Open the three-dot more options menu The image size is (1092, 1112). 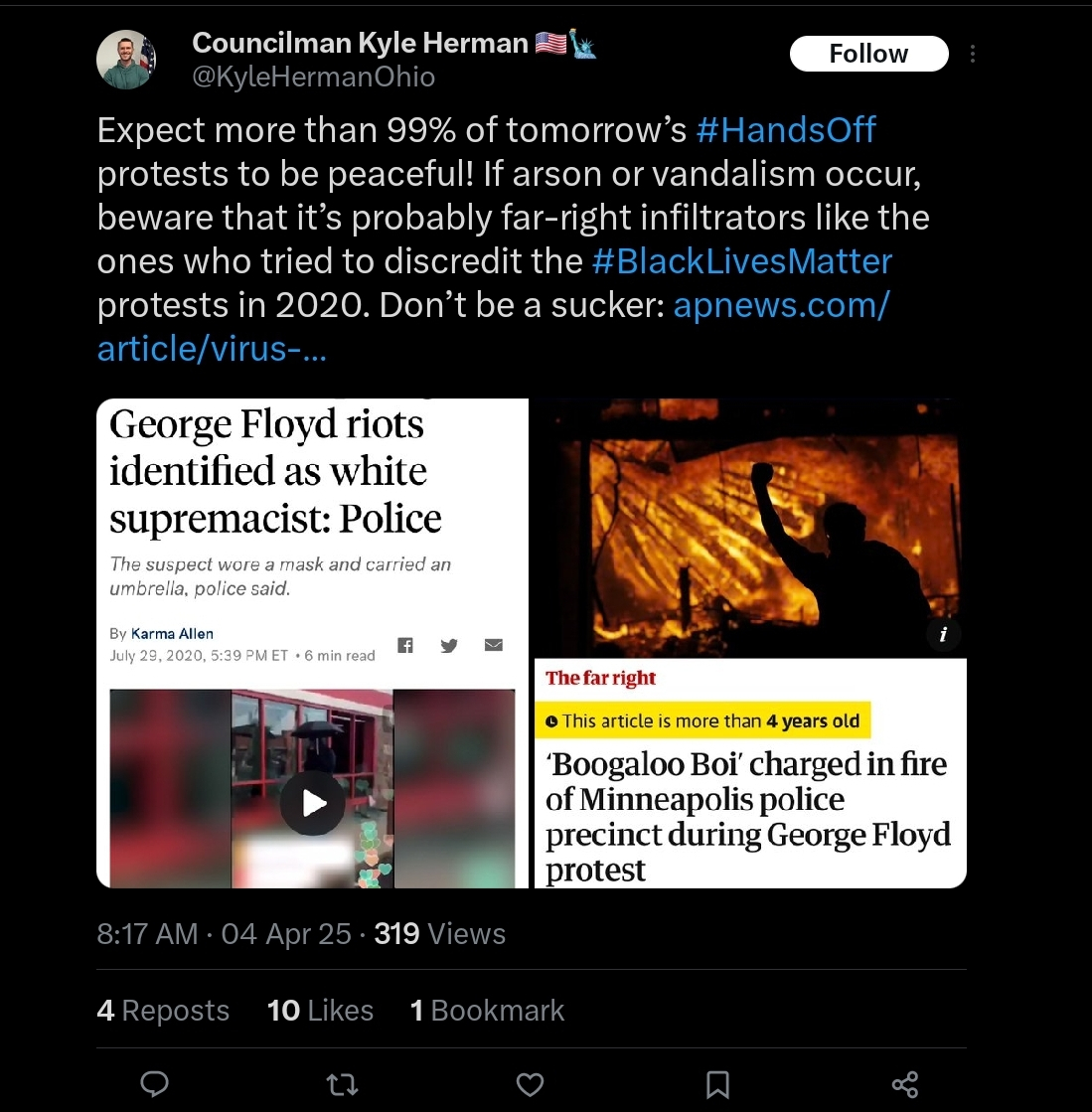(972, 54)
